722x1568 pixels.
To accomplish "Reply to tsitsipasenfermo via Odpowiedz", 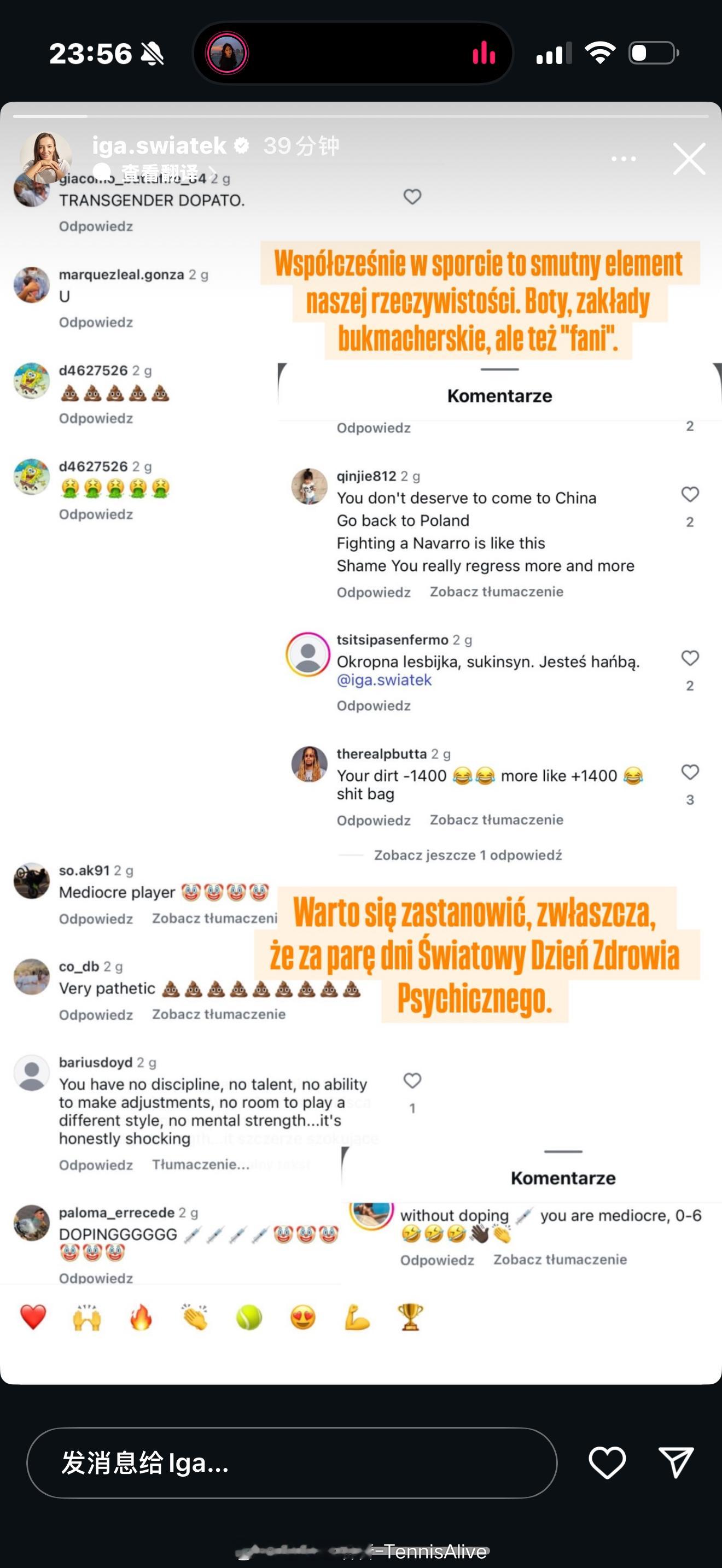I will [374, 705].
